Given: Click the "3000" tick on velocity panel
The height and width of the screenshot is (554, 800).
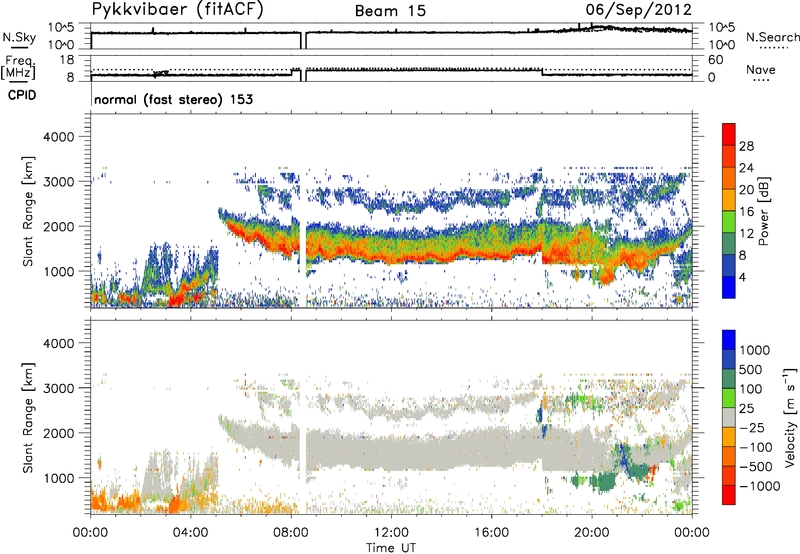Looking at the screenshot, I should 58,388.
